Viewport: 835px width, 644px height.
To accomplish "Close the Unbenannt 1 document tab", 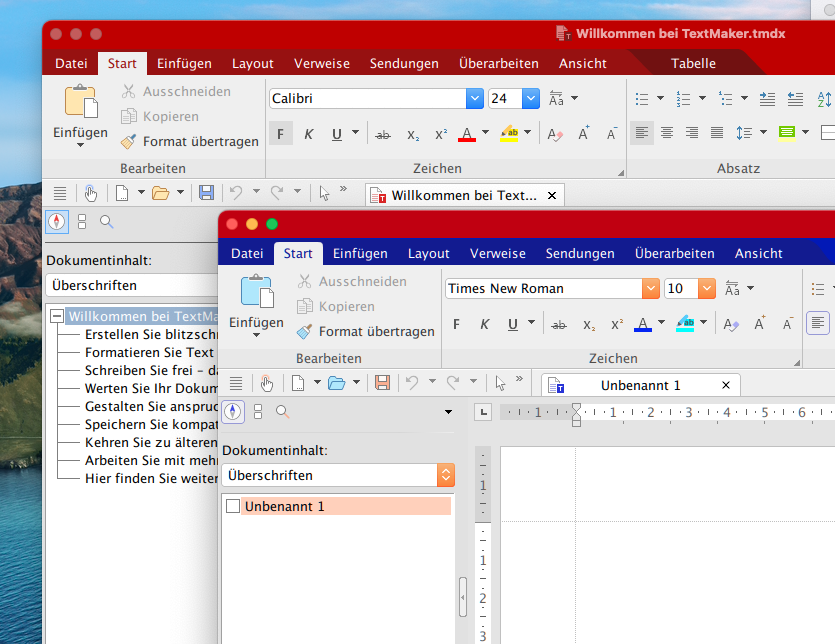I will pyautogui.click(x=726, y=385).
